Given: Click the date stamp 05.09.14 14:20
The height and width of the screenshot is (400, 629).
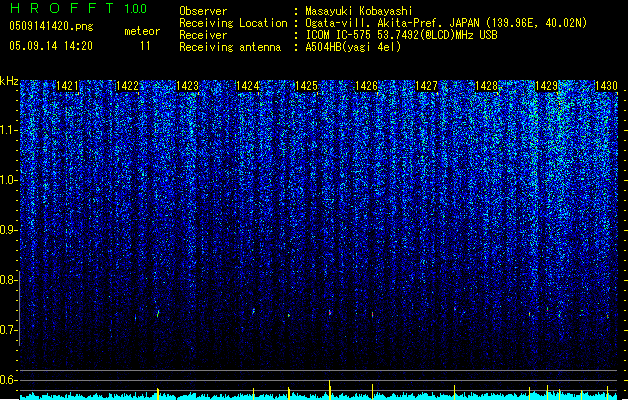Looking at the screenshot, I should (x=51, y=46).
